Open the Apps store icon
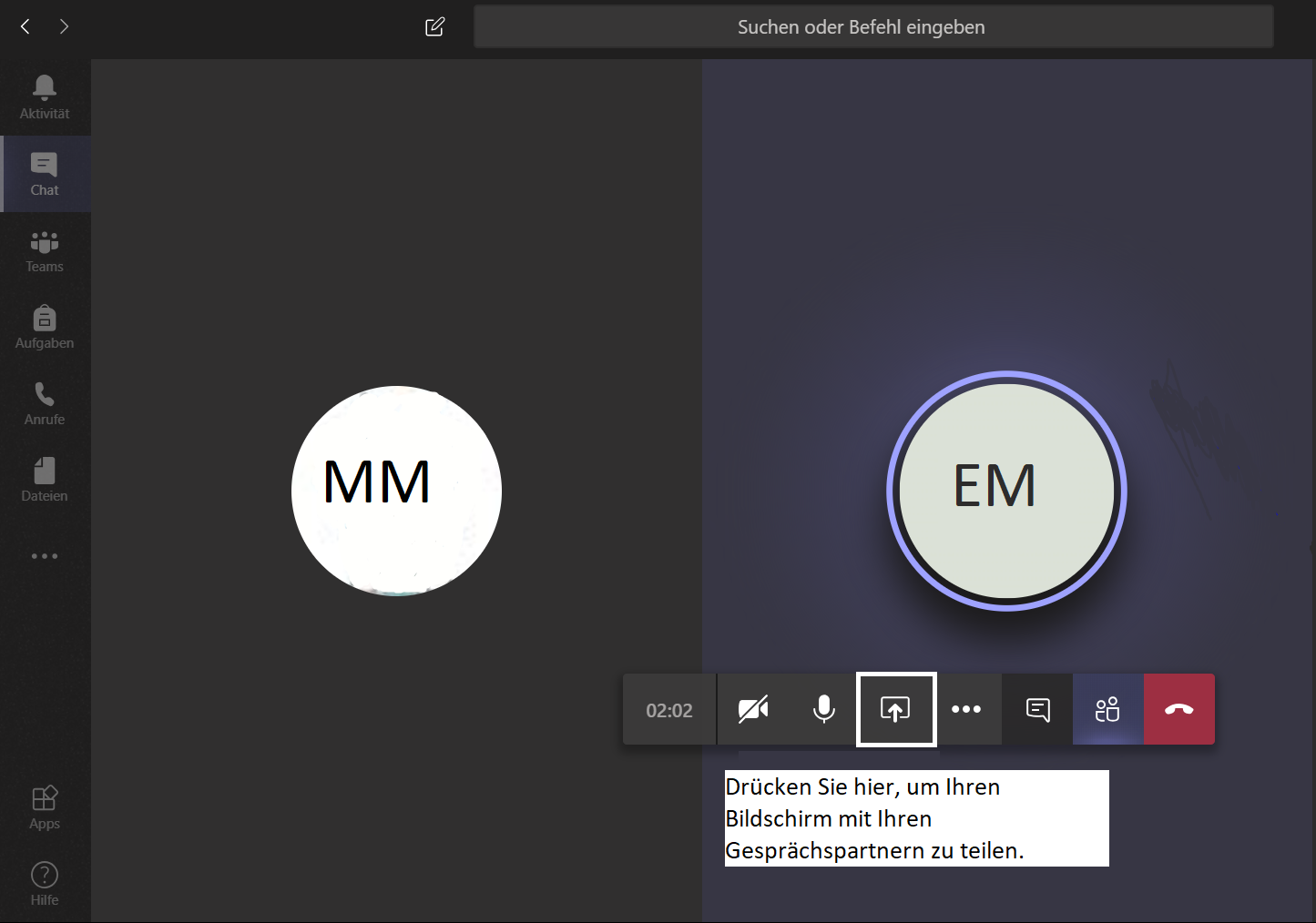This screenshot has width=1316, height=923. pyautogui.click(x=45, y=807)
